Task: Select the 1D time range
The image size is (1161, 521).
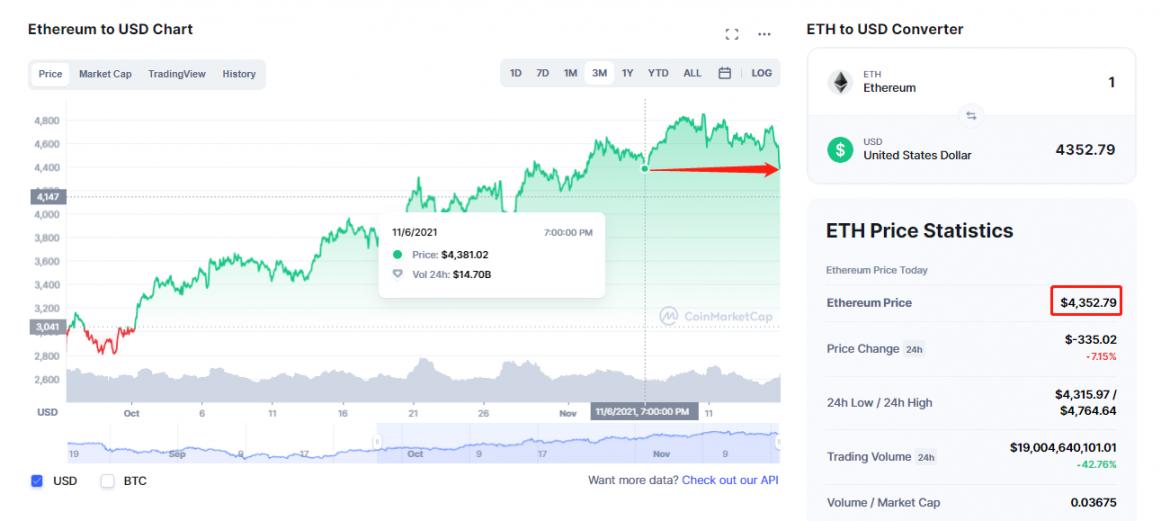Action: pos(516,73)
